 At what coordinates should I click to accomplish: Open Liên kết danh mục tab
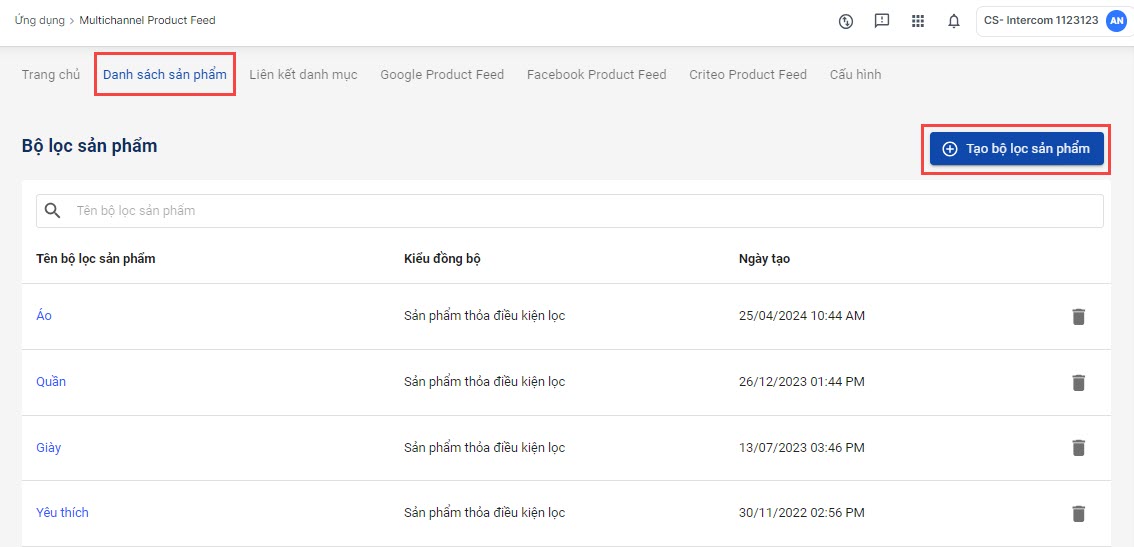tap(303, 75)
